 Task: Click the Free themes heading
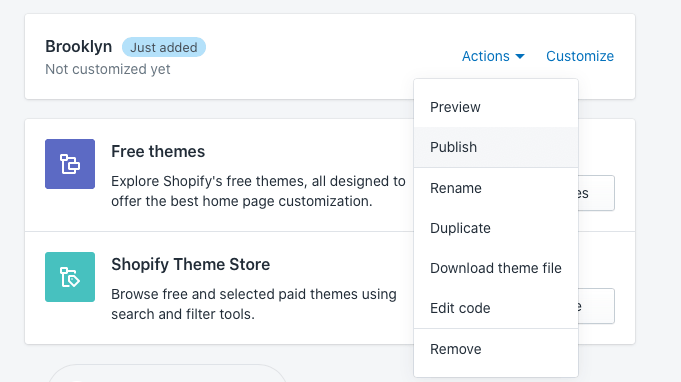[158, 151]
